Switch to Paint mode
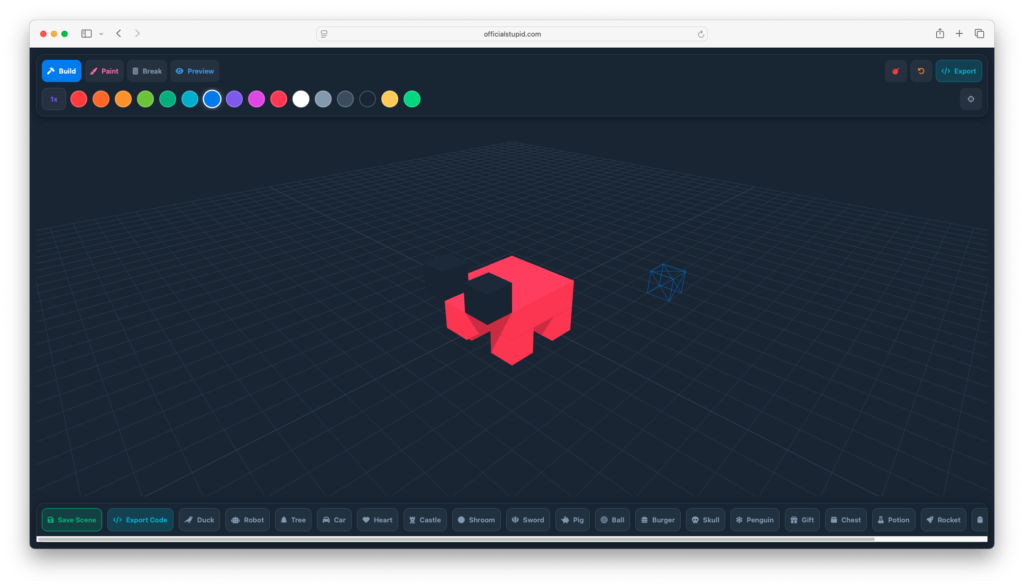1024x588 pixels. [x=104, y=71]
